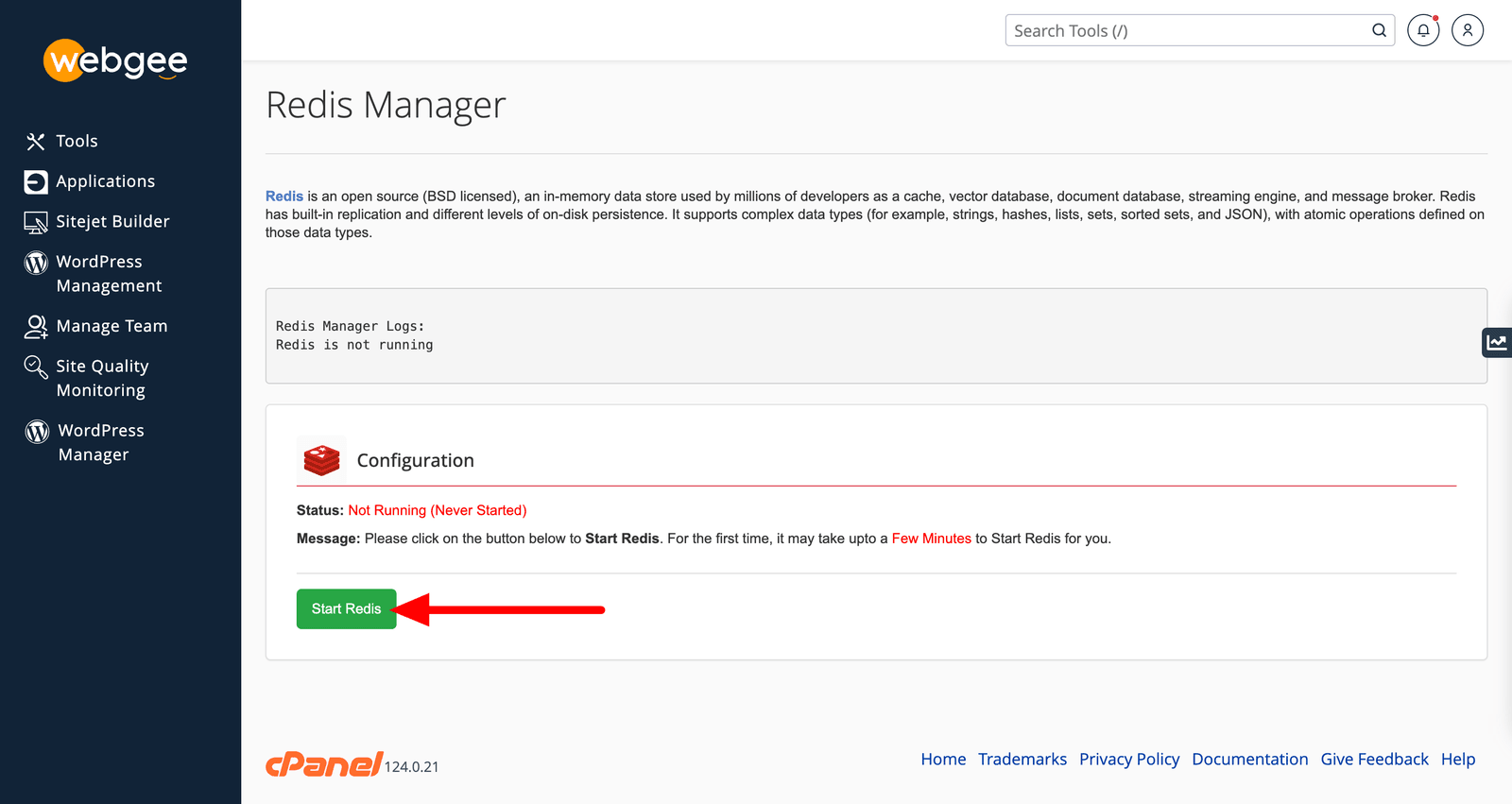Open Sitejet Builder menu item

(x=112, y=221)
